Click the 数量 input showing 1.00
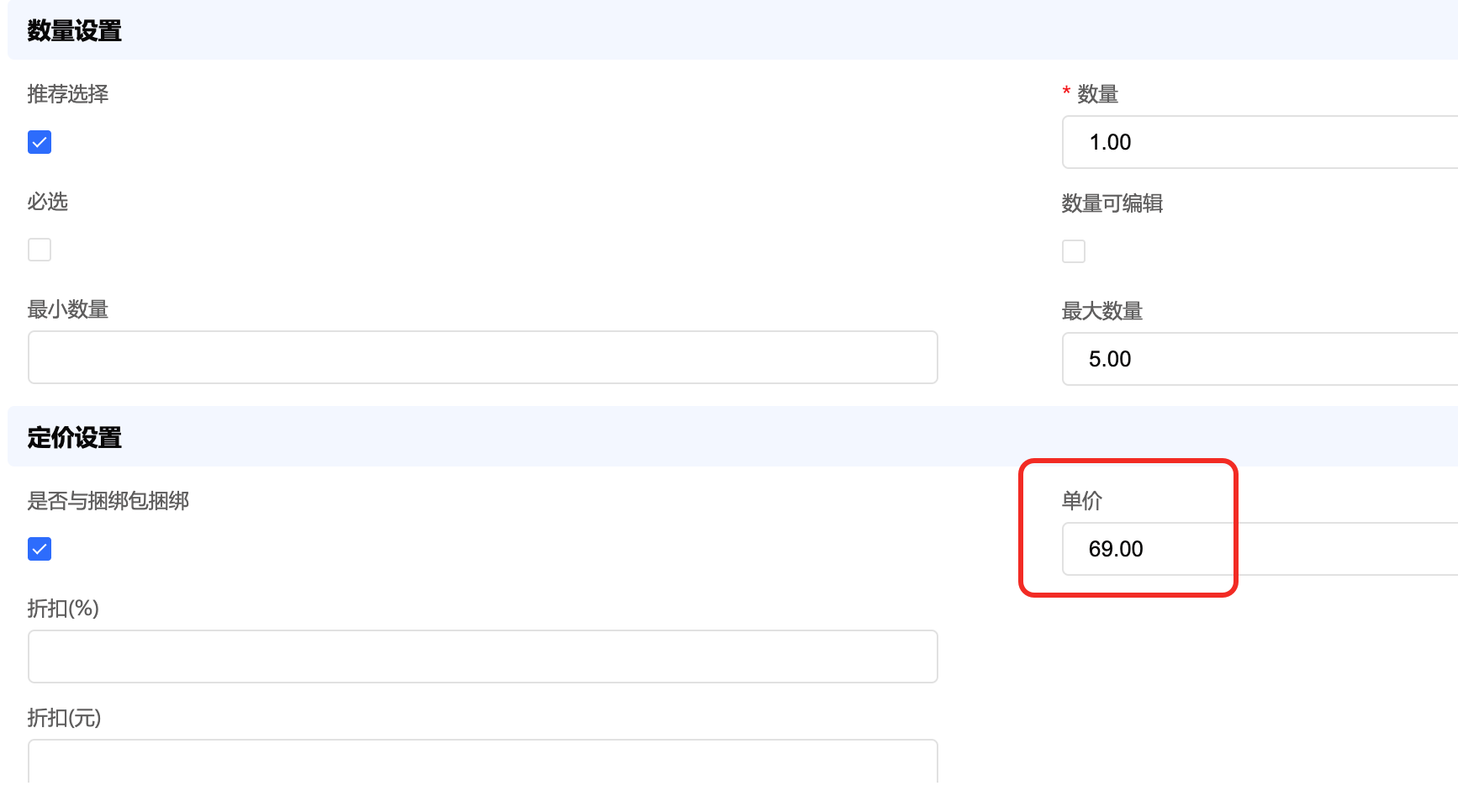Image resolution: width=1458 pixels, height=812 pixels. pos(1260,142)
